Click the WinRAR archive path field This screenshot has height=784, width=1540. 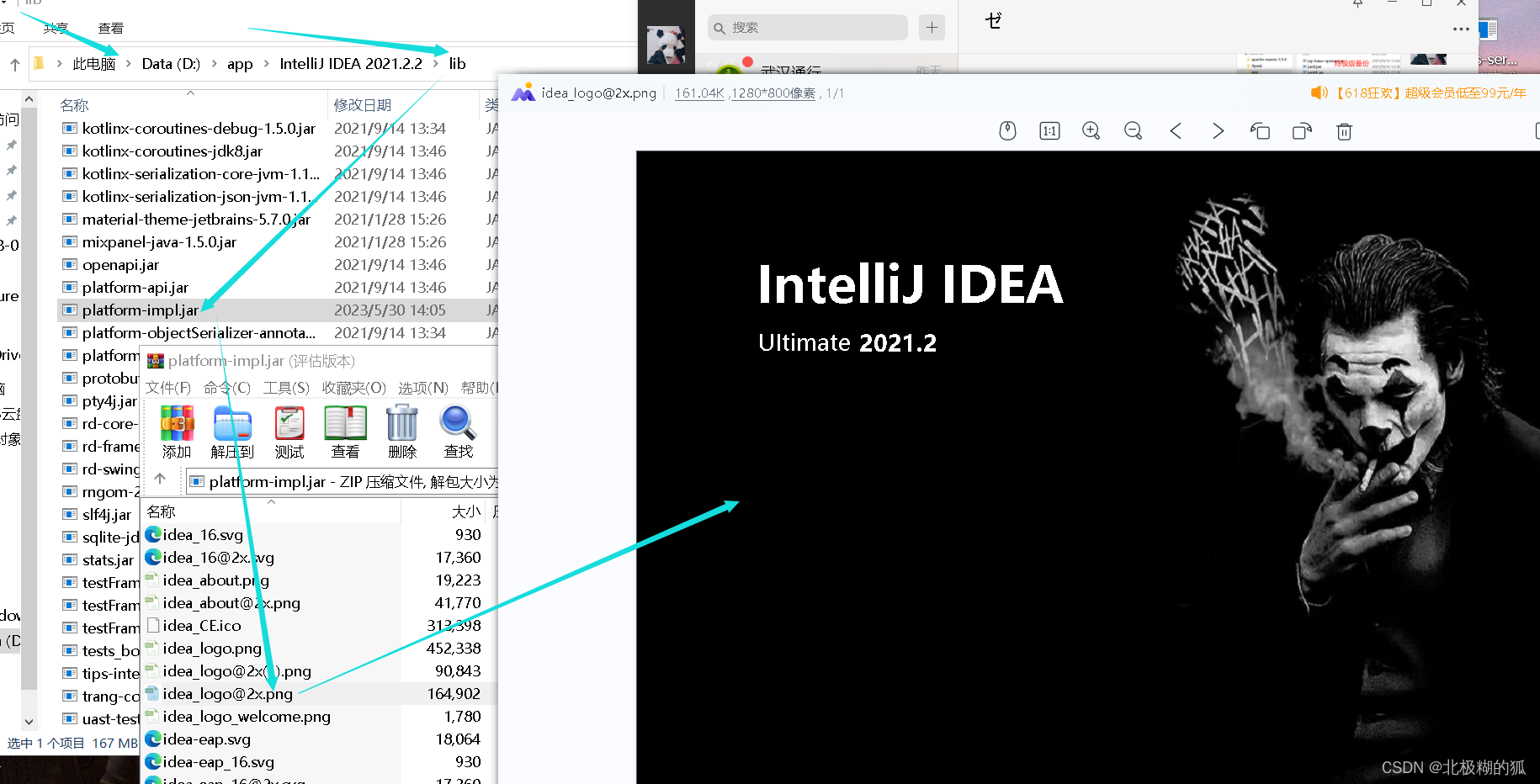[x=343, y=482]
